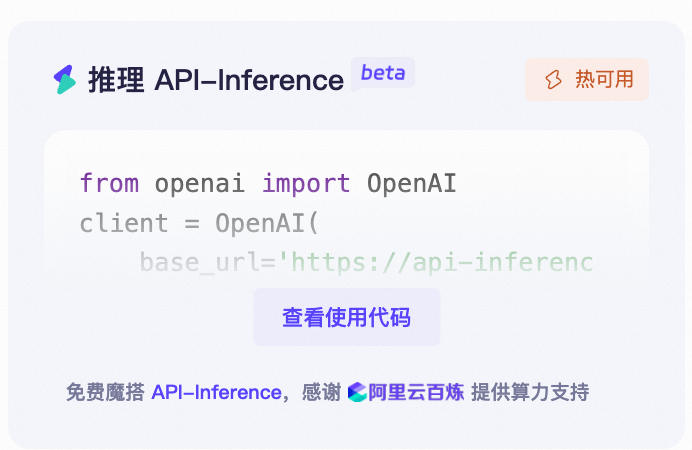Click the 阿里云百炼 hexagon logo icon

pyautogui.click(x=357, y=392)
